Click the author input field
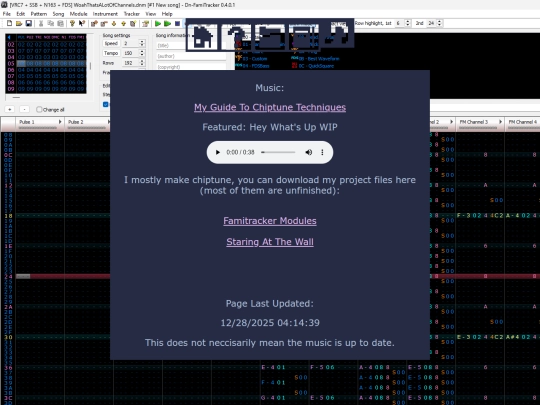 point(191,56)
